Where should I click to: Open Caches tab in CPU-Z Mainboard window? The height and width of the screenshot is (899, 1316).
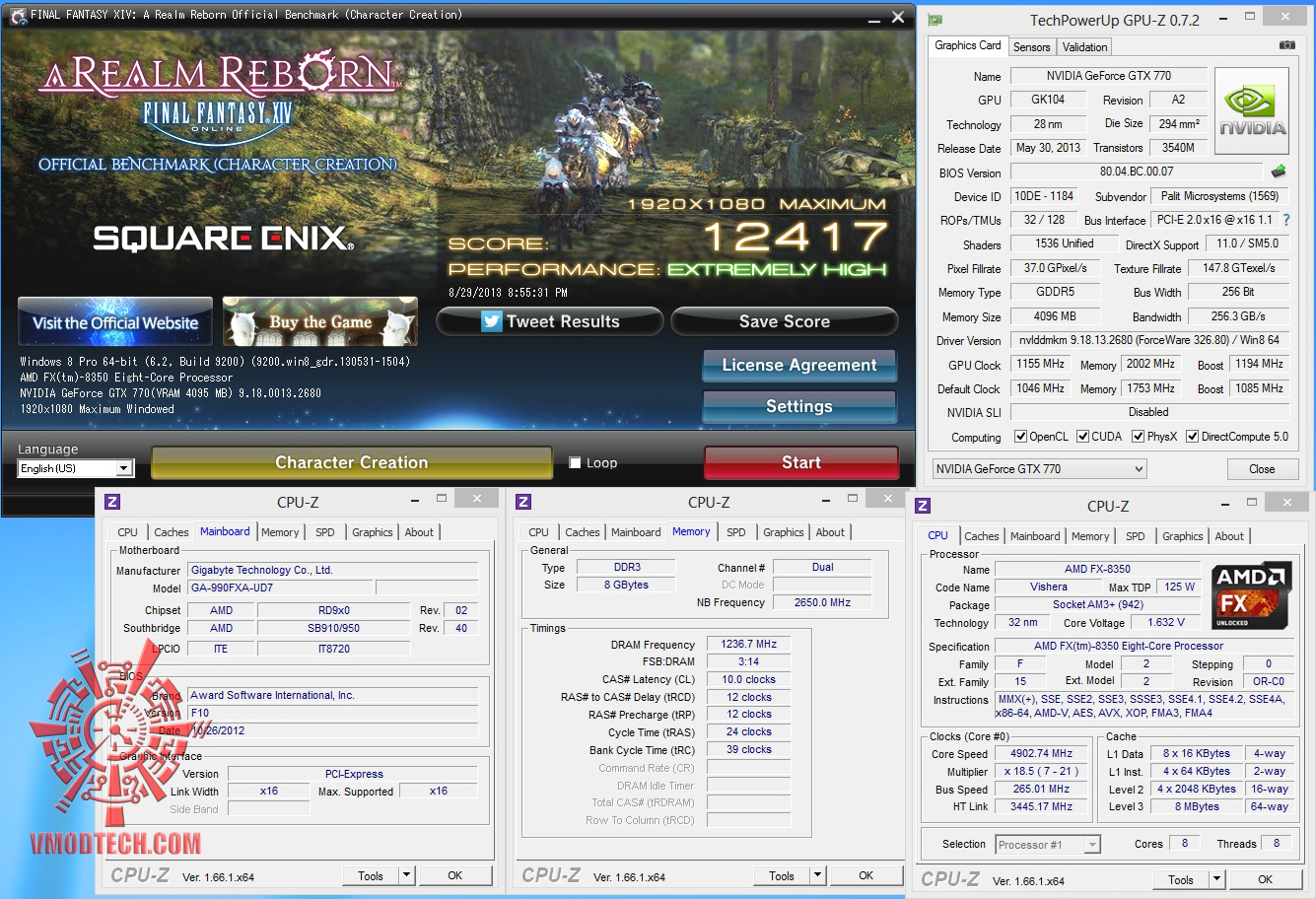click(171, 532)
